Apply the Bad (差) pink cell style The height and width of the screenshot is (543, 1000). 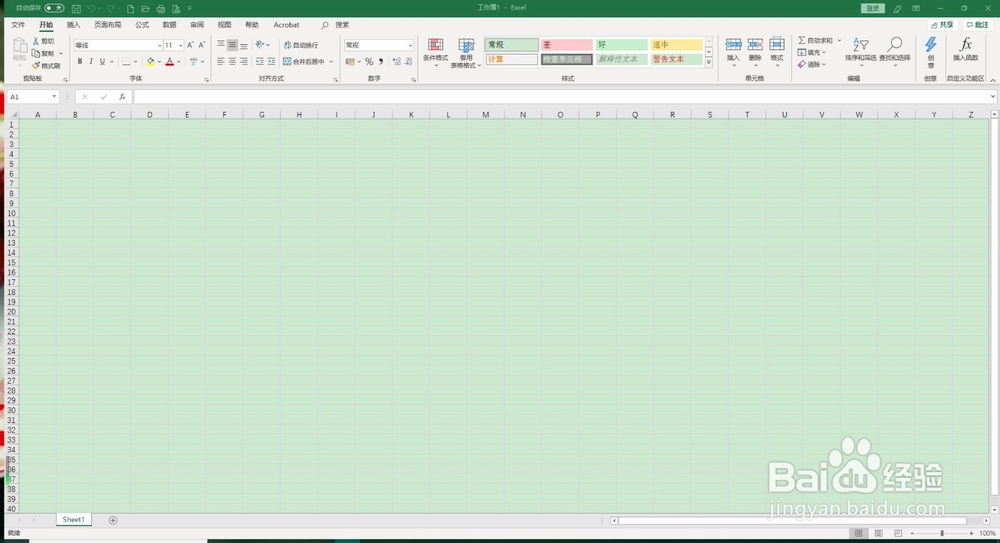(x=566, y=45)
